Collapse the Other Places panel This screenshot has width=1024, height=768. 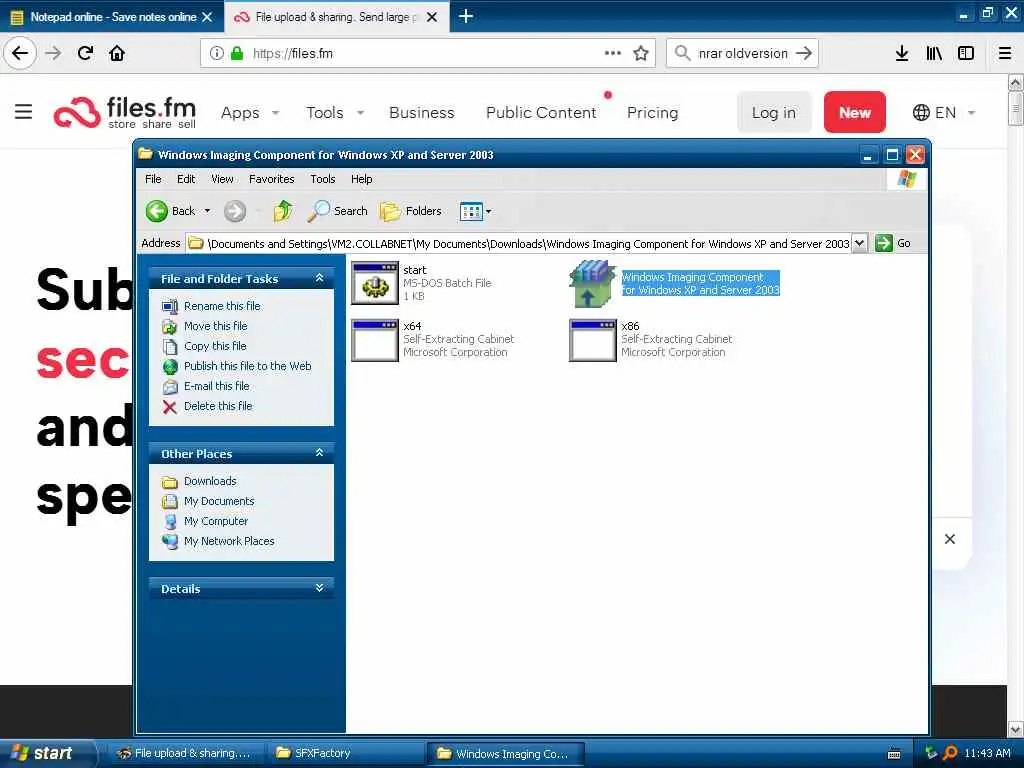[319, 453]
